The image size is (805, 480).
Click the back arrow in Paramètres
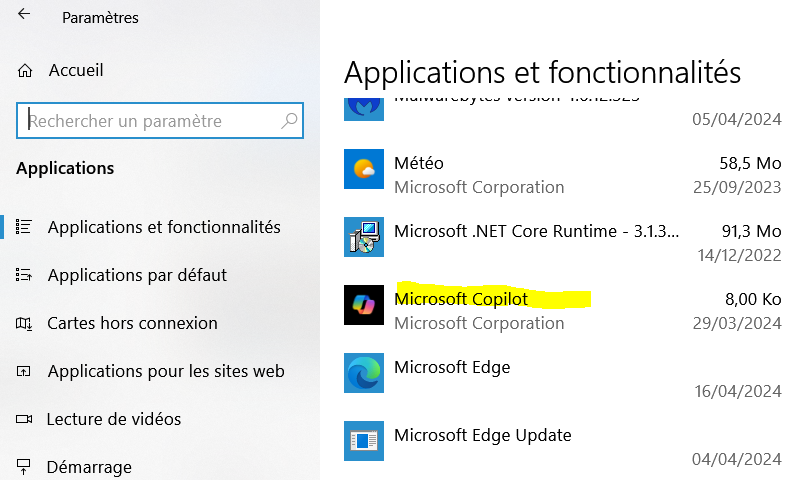[x=24, y=16]
